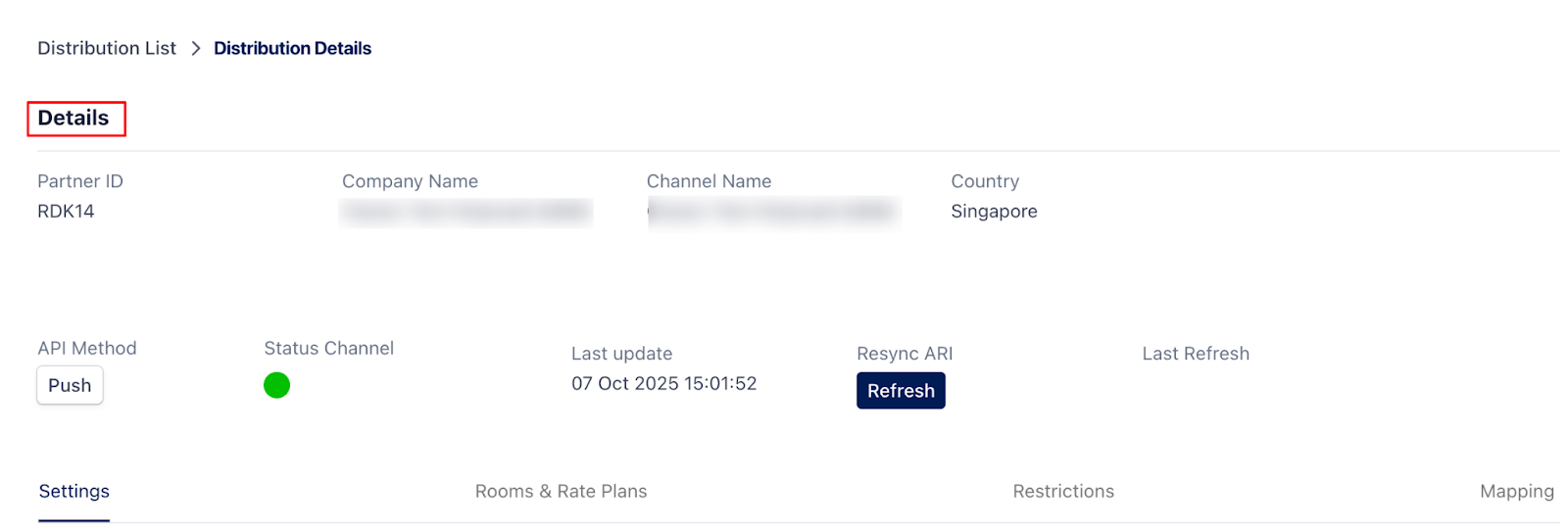Click the Last Refresh label
1568x531 pixels.
(1196, 354)
